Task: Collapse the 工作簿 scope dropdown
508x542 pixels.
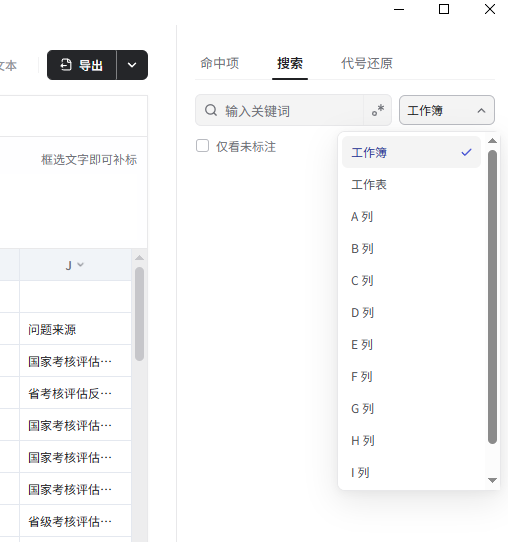Action: point(446,110)
